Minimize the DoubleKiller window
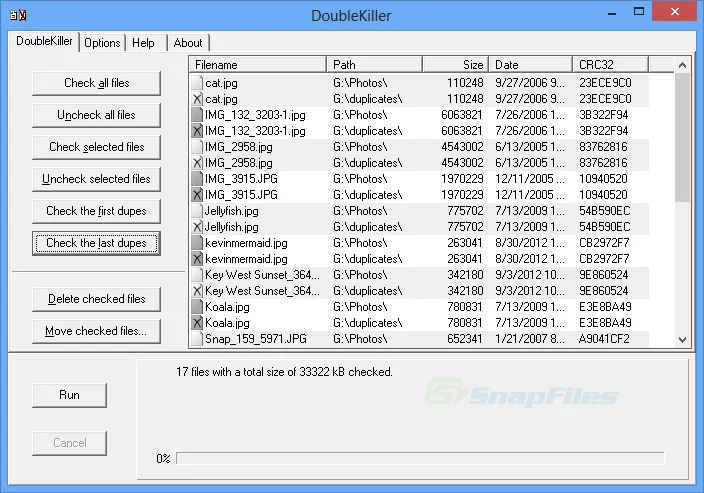The height and width of the screenshot is (493, 704). pyautogui.click(x=612, y=13)
